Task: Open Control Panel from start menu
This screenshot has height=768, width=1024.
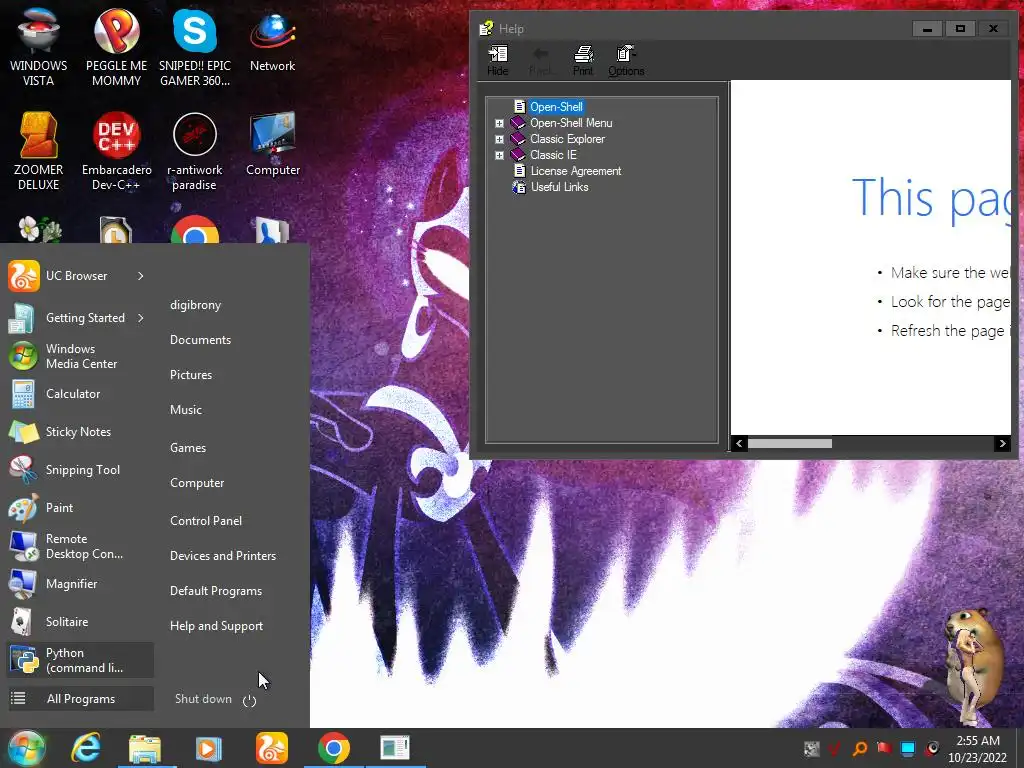Action: (206, 521)
